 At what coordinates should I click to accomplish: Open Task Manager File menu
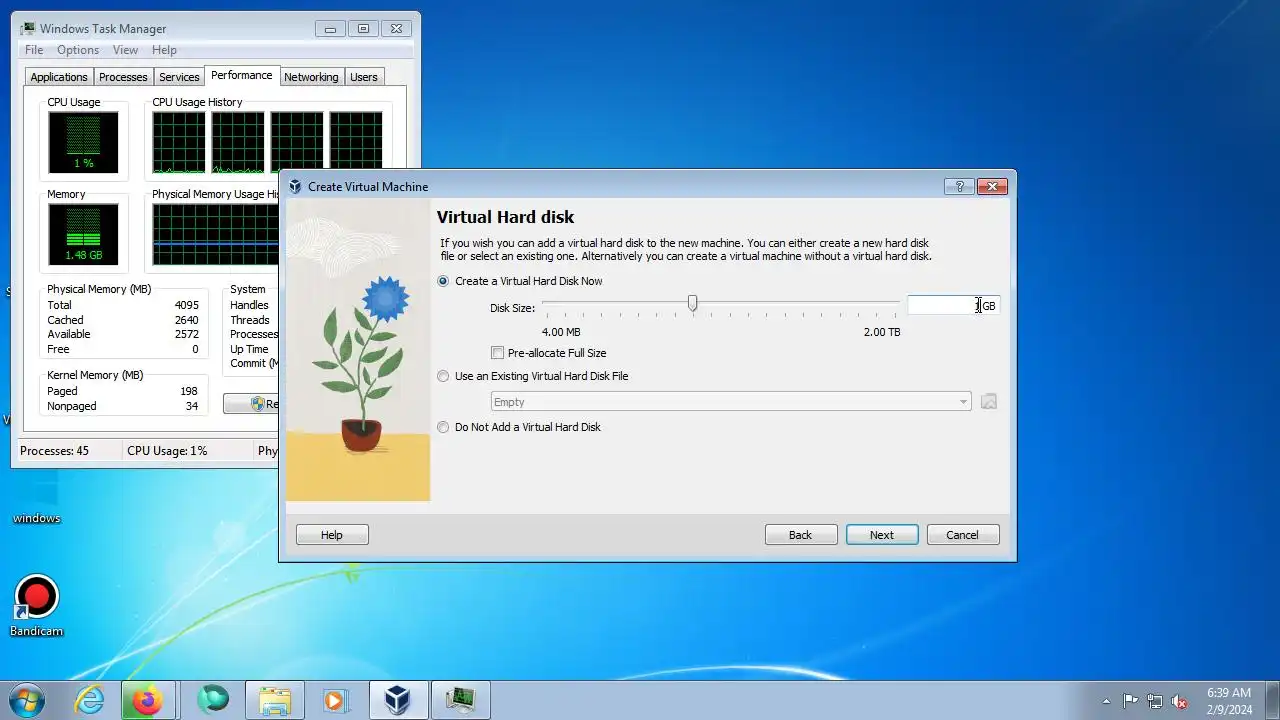(34, 50)
